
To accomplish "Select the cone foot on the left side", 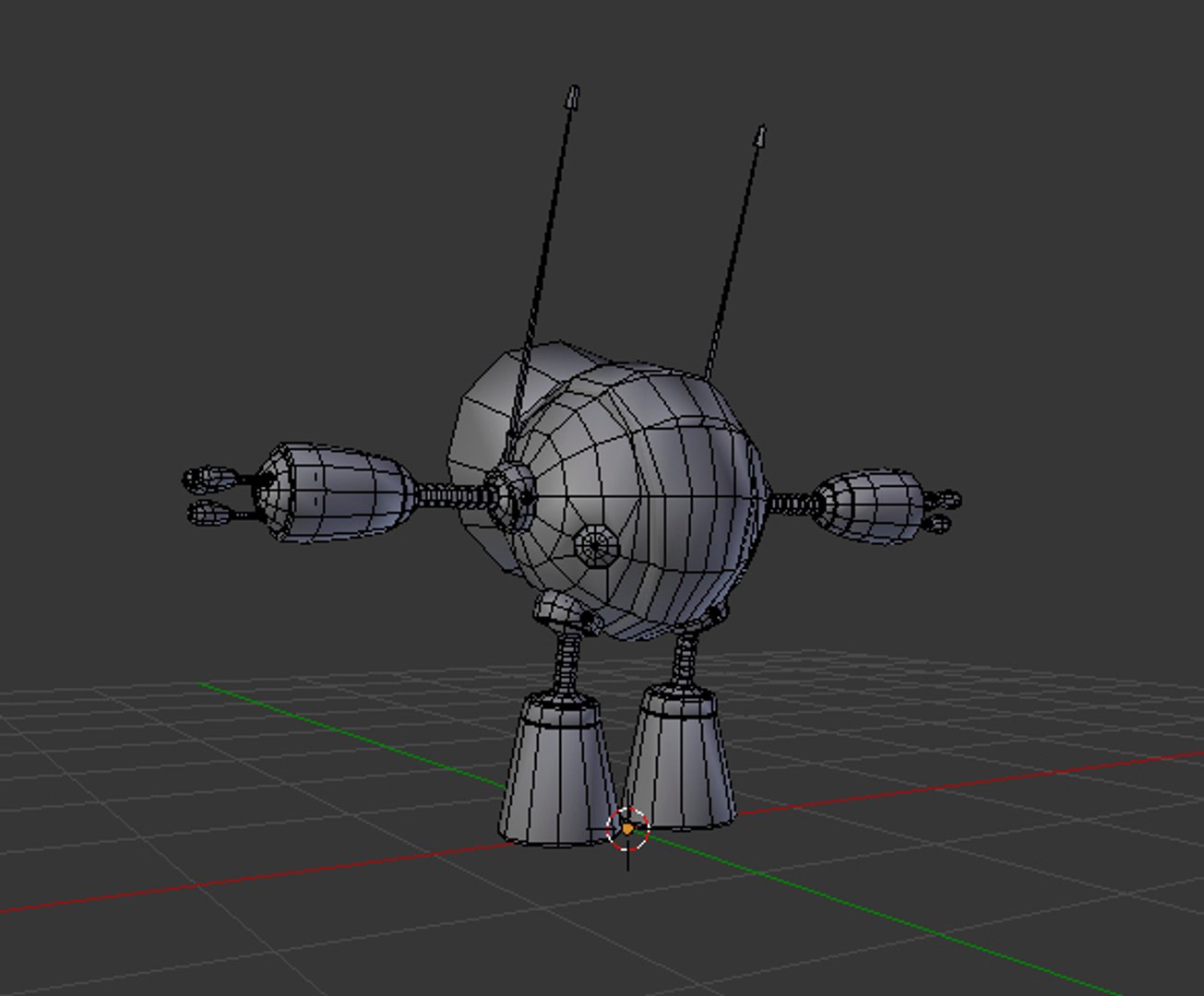I will (x=557, y=769).
